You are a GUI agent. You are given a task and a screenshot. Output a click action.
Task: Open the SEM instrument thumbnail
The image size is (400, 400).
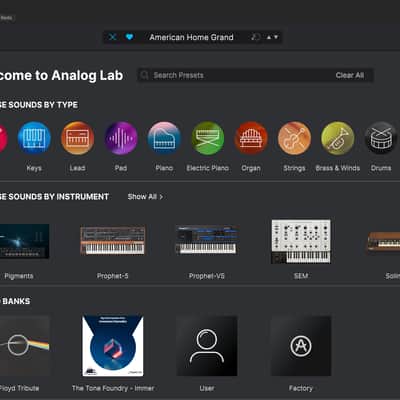(x=301, y=241)
